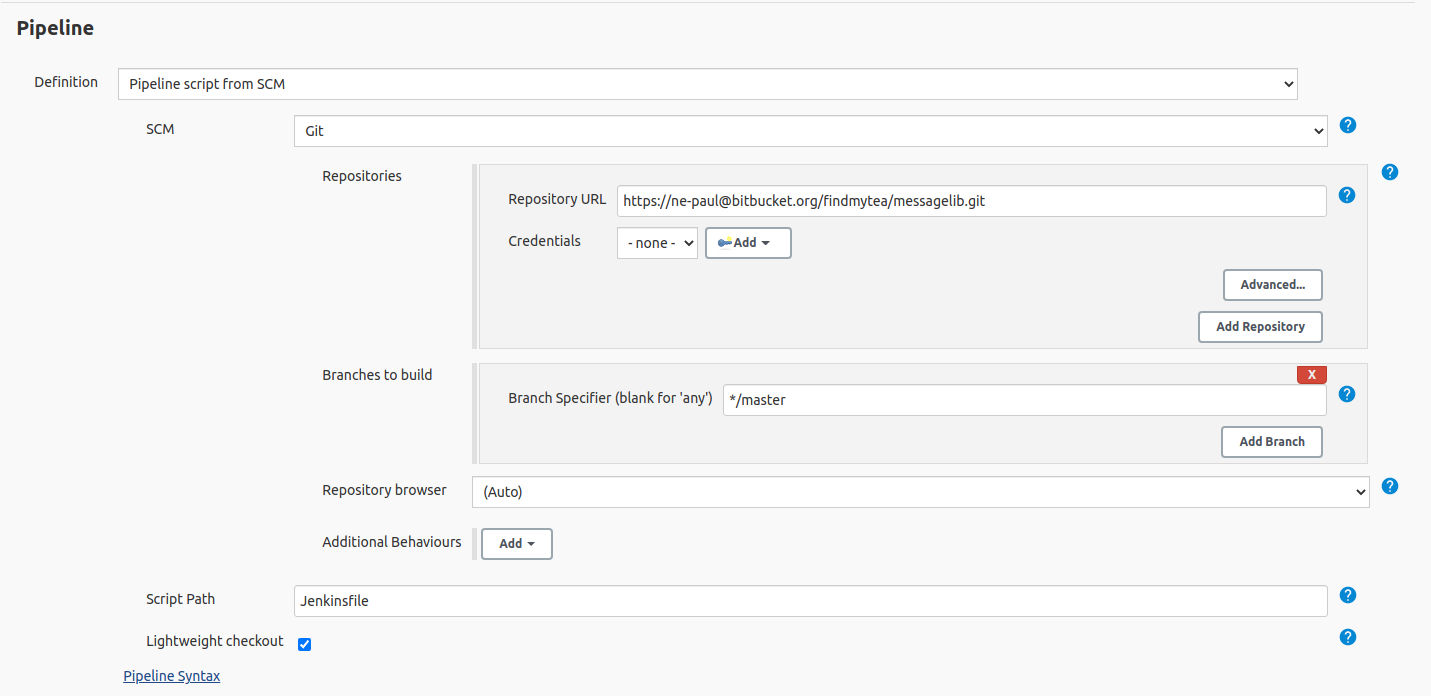
Task: Click the Branches to build label
Action: (x=377, y=375)
